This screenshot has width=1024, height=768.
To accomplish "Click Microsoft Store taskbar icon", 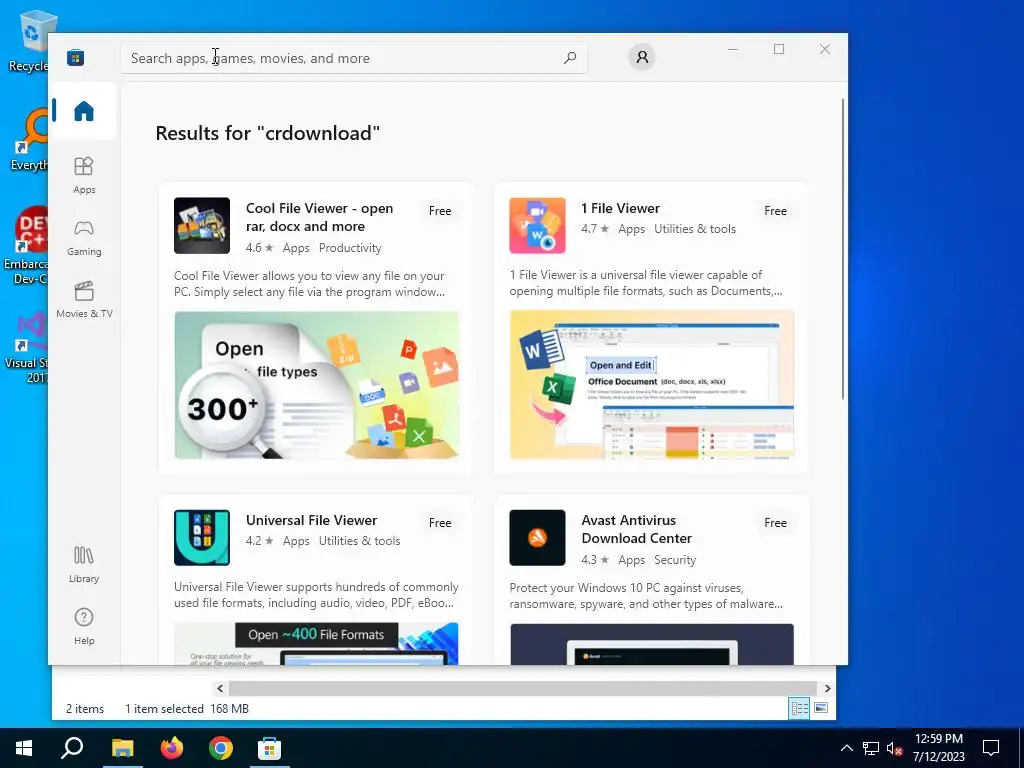I will (x=269, y=748).
